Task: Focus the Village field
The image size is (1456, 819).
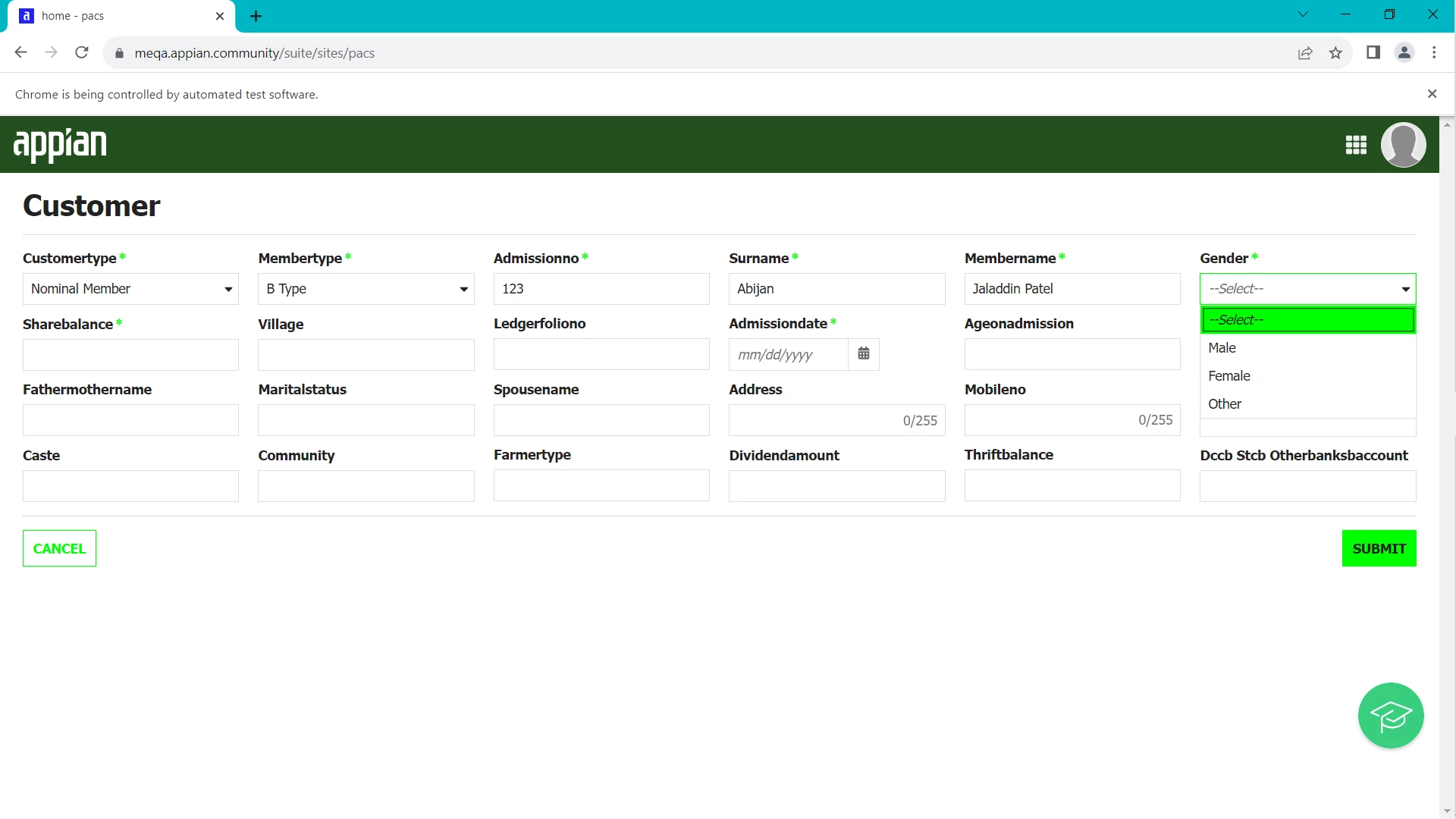Action: 366,355
